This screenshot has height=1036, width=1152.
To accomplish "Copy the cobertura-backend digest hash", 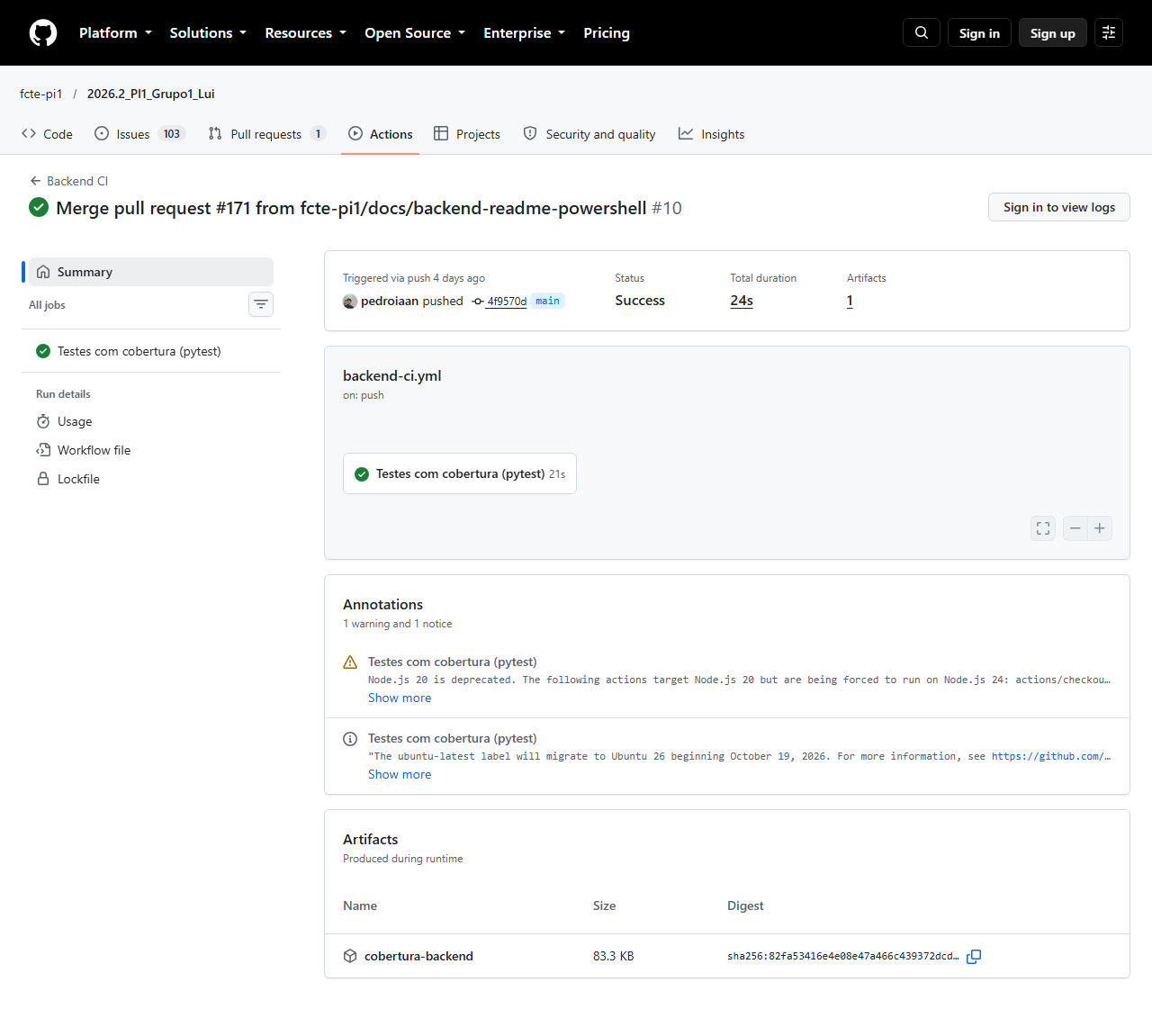I will click(x=973, y=957).
